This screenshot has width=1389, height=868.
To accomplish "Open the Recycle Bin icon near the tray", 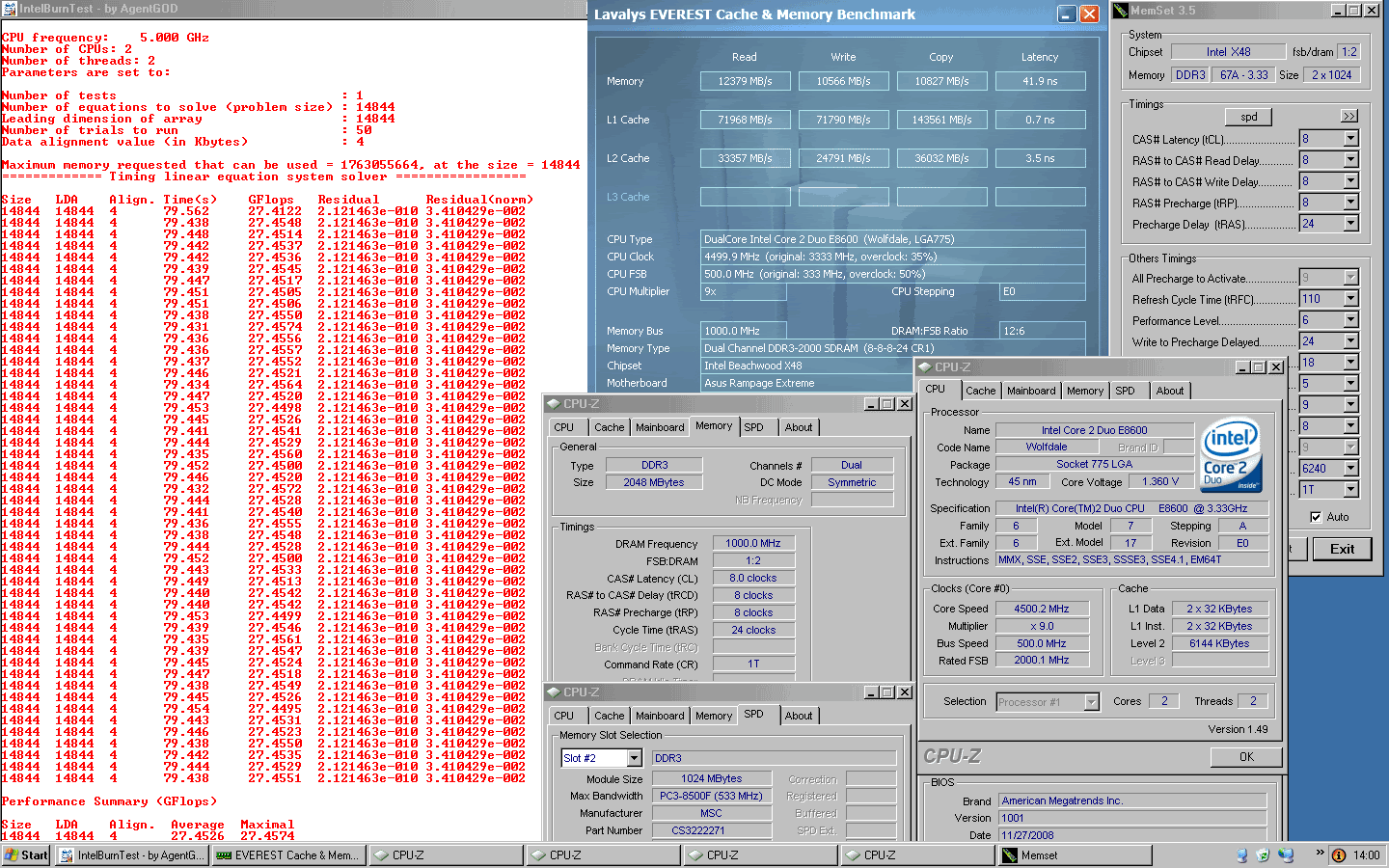I will (1264, 855).
